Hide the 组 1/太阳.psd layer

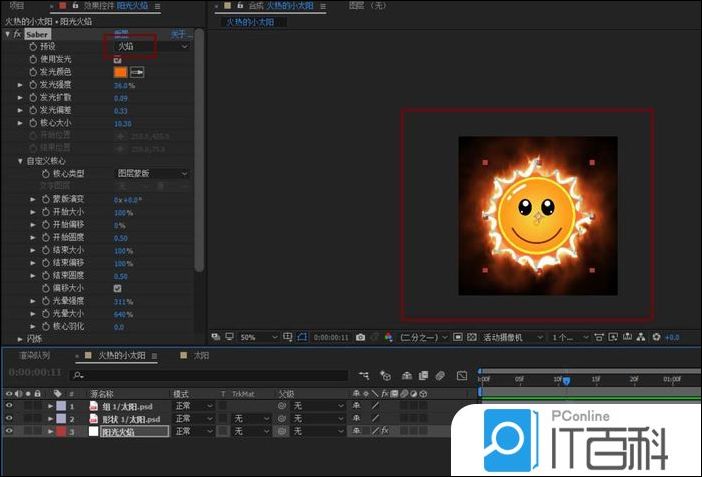pos(9,407)
